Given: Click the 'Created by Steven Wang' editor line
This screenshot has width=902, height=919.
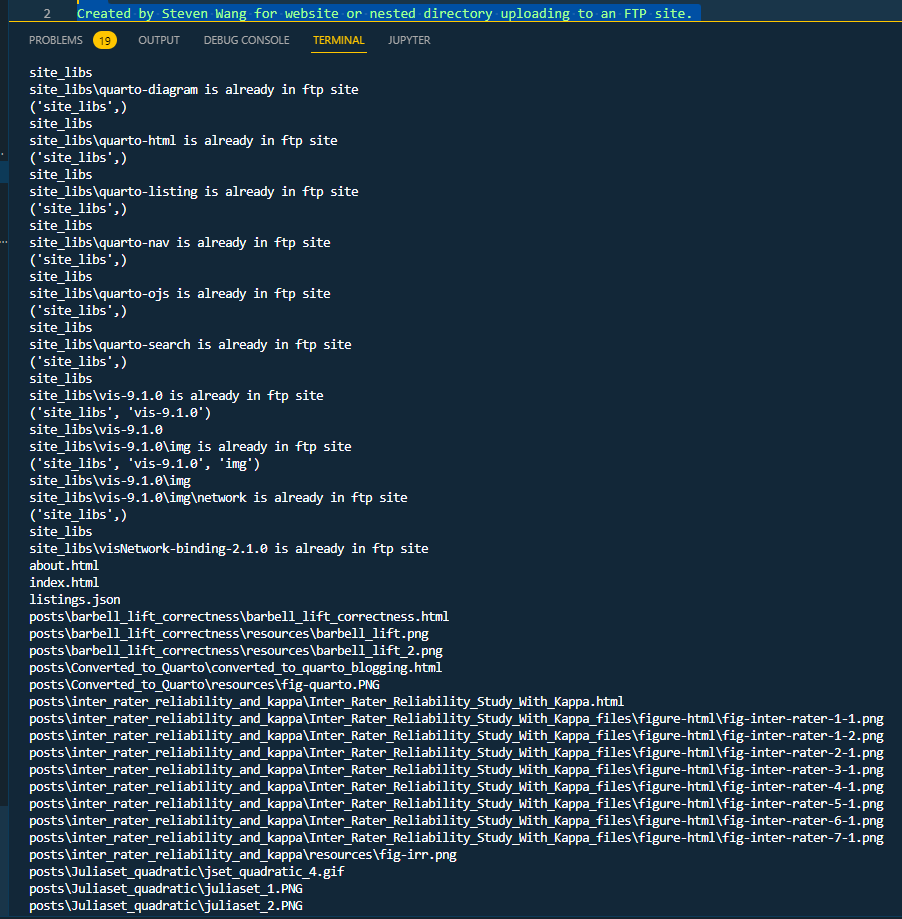Looking at the screenshot, I should click(384, 14).
